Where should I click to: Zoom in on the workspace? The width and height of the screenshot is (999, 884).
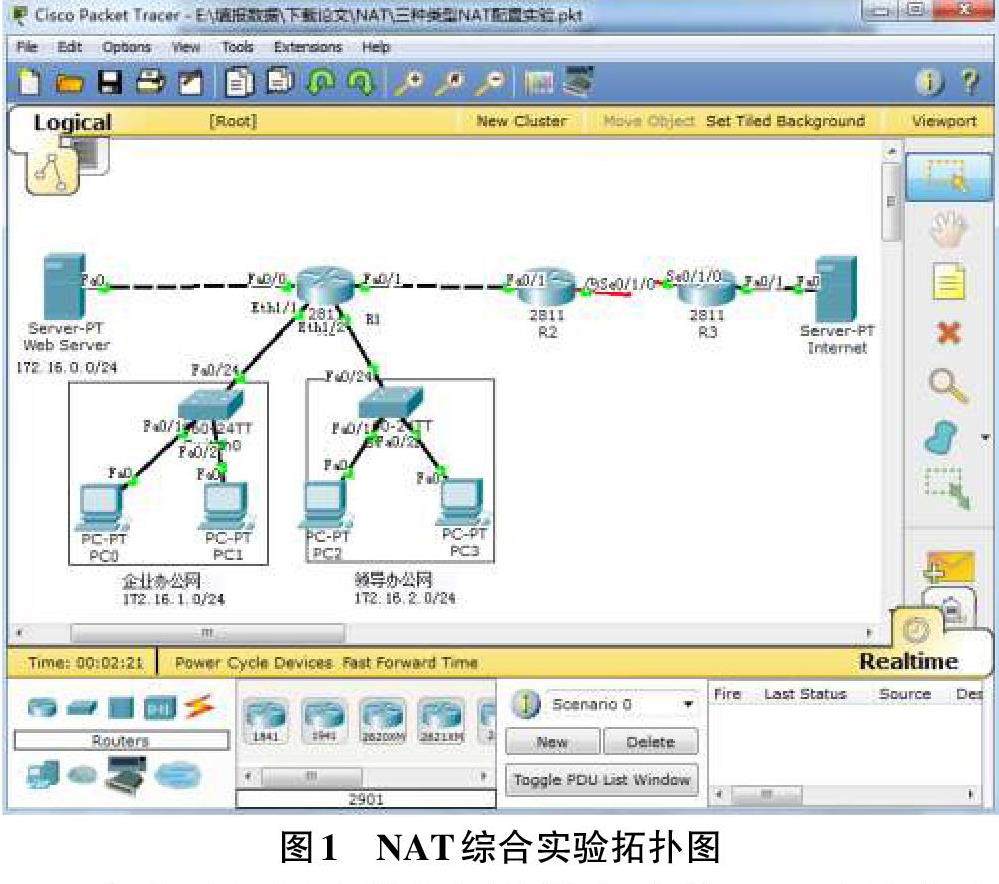click(x=408, y=83)
